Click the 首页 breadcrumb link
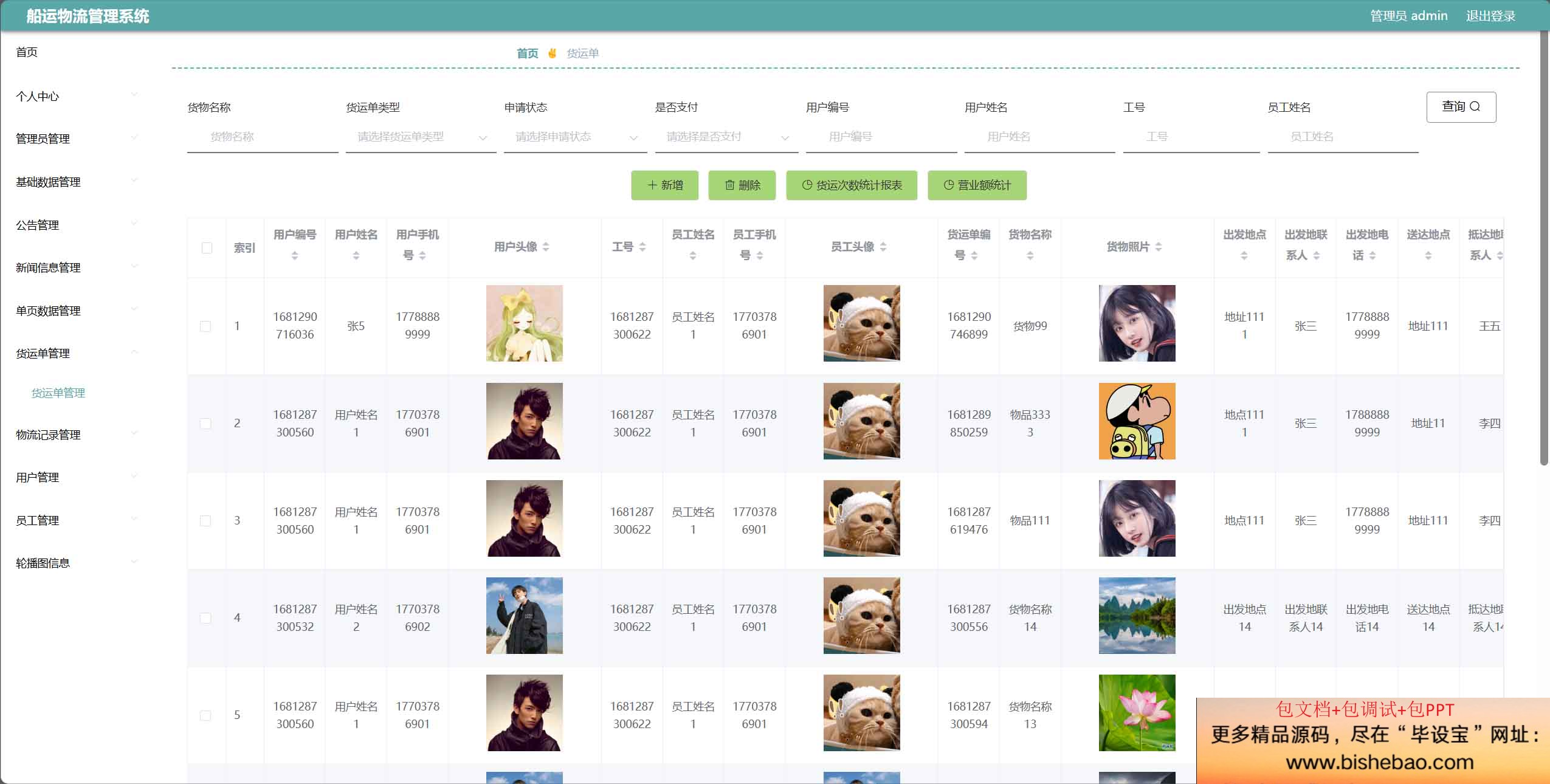The image size is (1550, 784). pos(527,53)
